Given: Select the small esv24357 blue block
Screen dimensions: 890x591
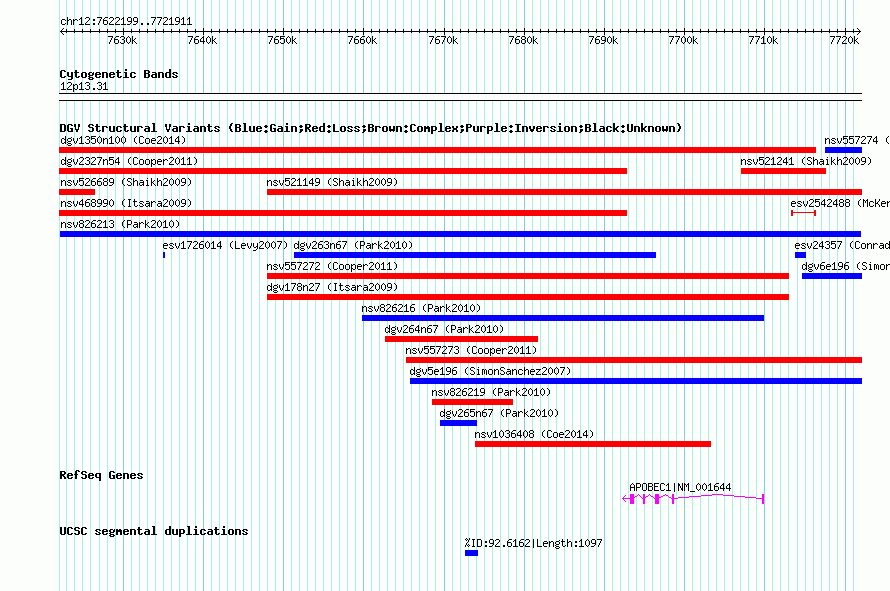Looking at the screenshot, I should [800, 255].
